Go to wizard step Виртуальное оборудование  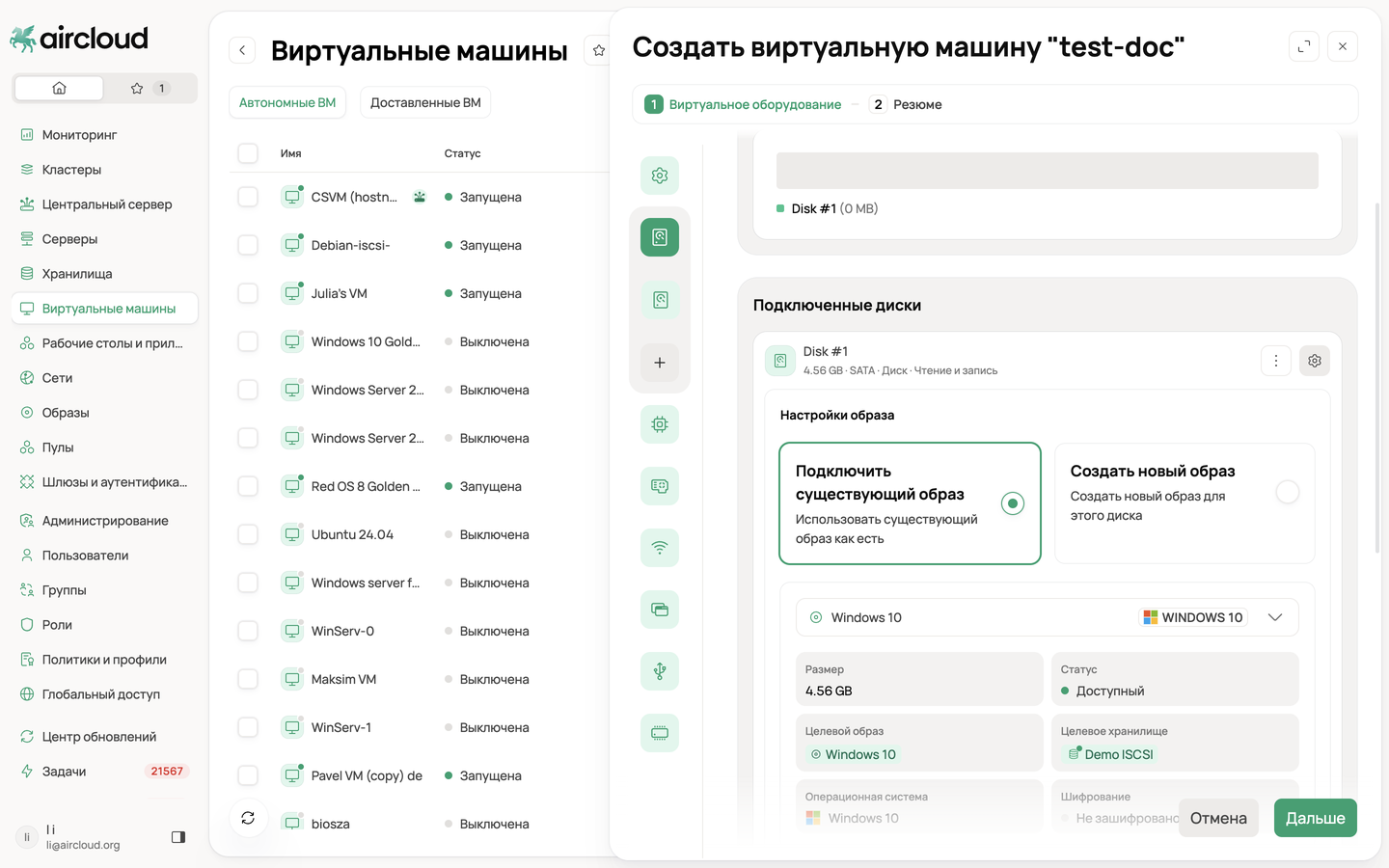pyautogui.click(x=743, y=104)
